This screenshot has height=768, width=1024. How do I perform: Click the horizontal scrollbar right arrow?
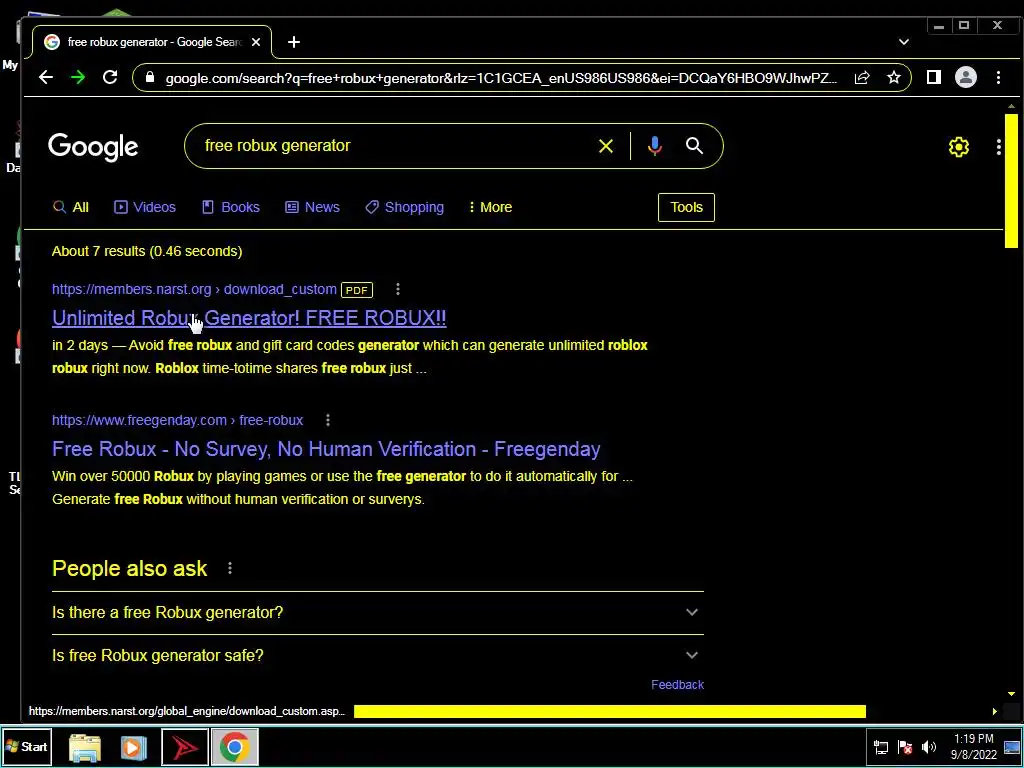(x=994, y=711)
